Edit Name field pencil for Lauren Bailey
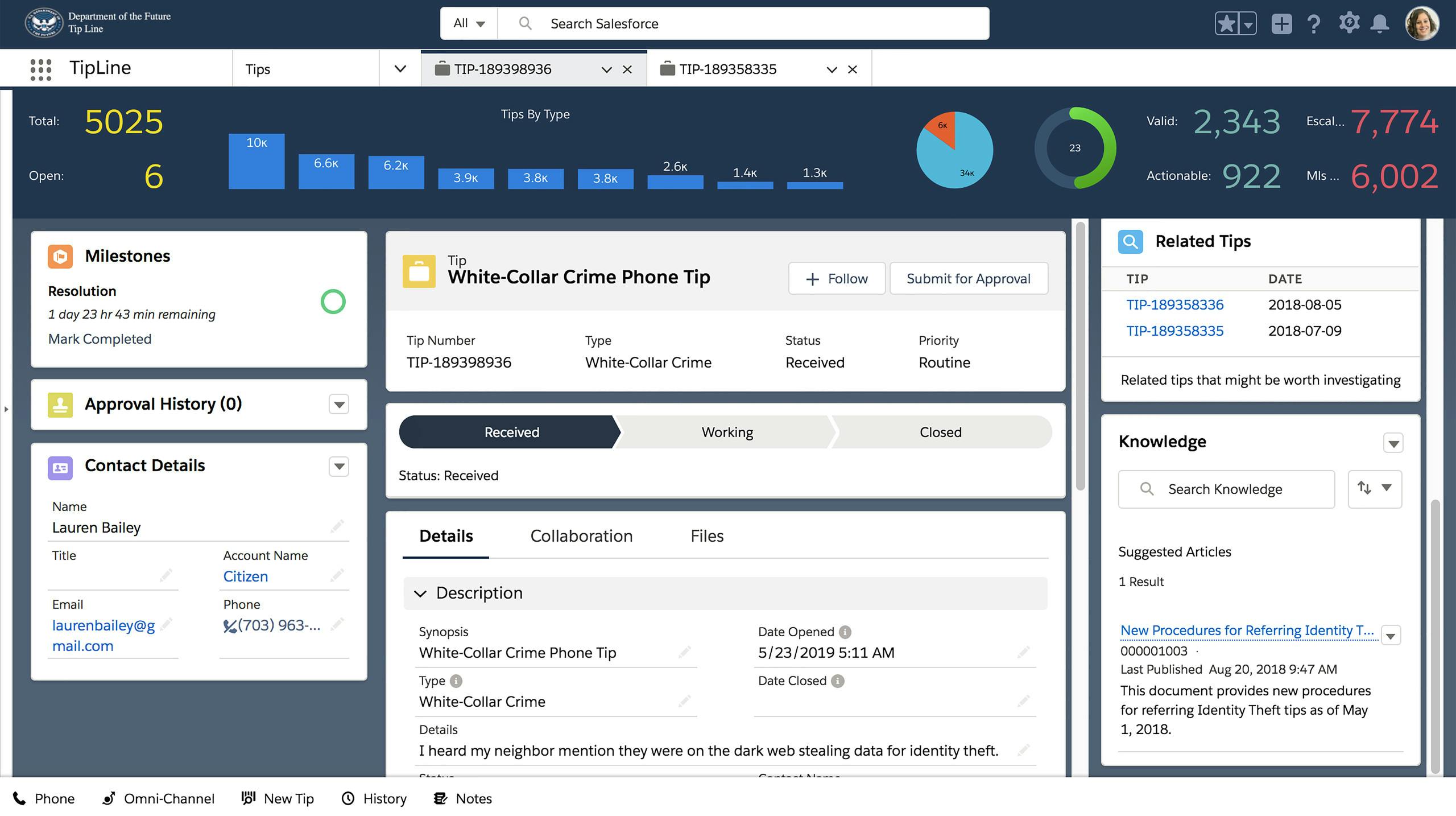 click(337, 526)
